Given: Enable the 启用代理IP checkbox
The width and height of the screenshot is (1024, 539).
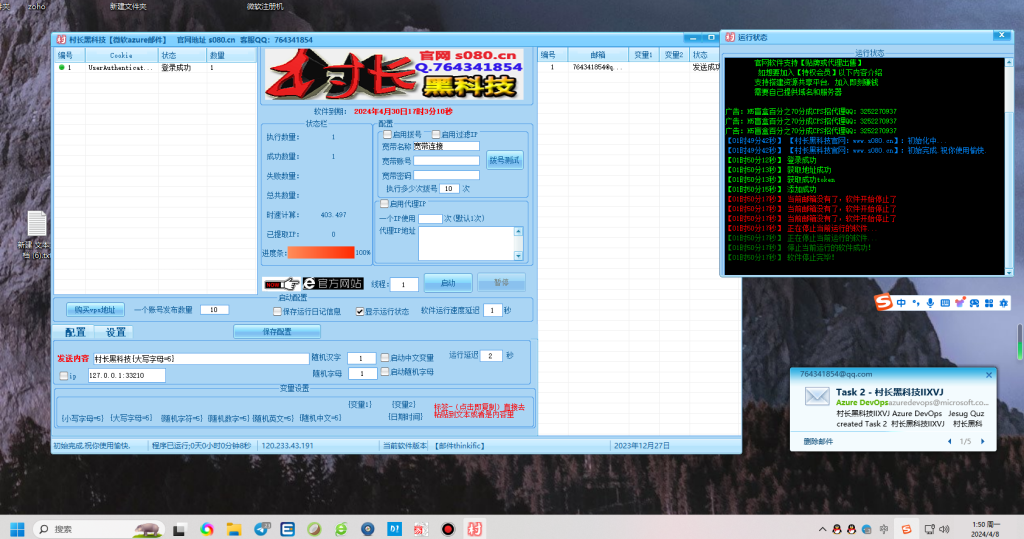Looking at the screenshot, I should 385,204.
